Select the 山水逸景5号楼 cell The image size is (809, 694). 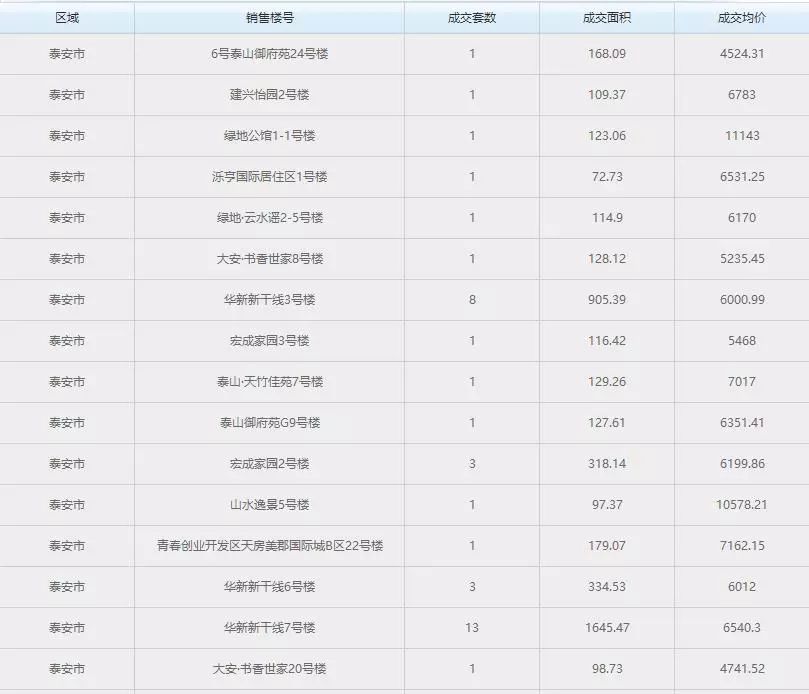269,505
